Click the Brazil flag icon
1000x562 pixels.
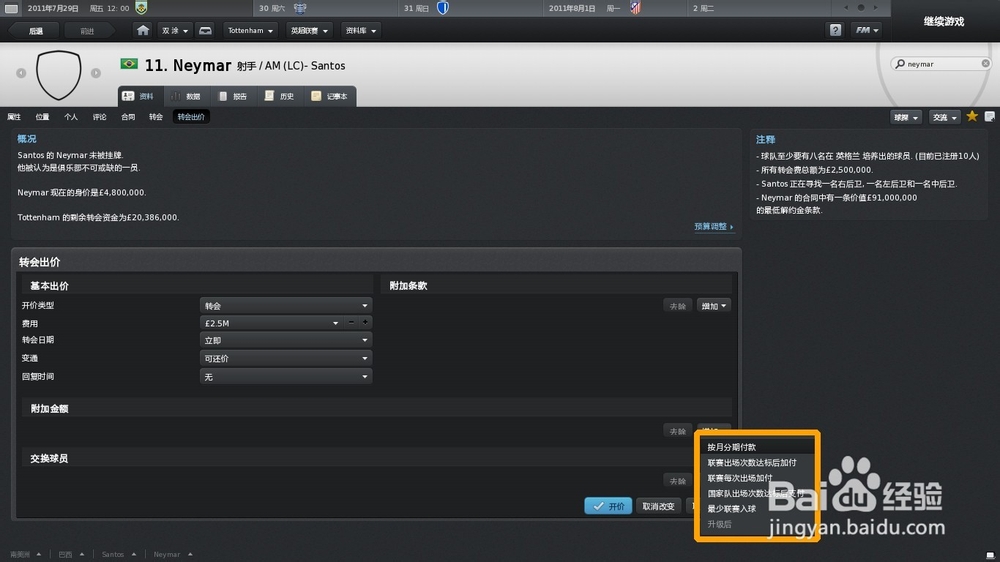[129, 64]
